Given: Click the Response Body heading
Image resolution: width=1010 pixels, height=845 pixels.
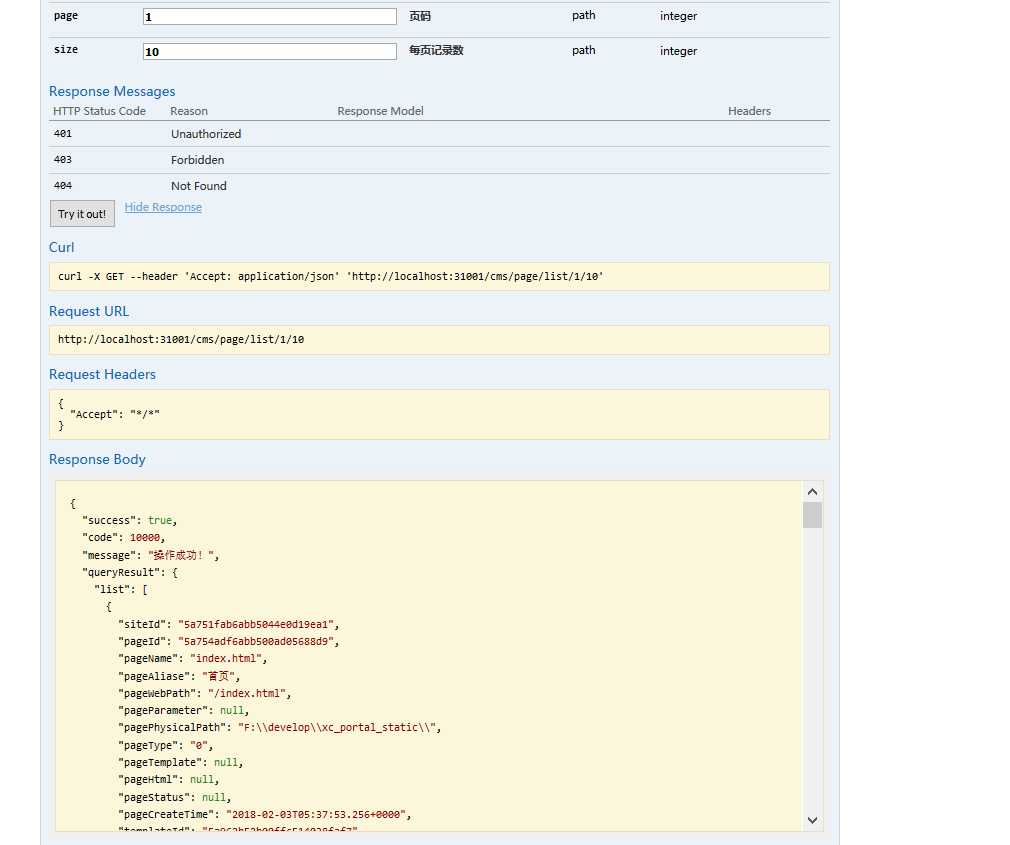Looking at the screenshot, I should coord(97,459).
